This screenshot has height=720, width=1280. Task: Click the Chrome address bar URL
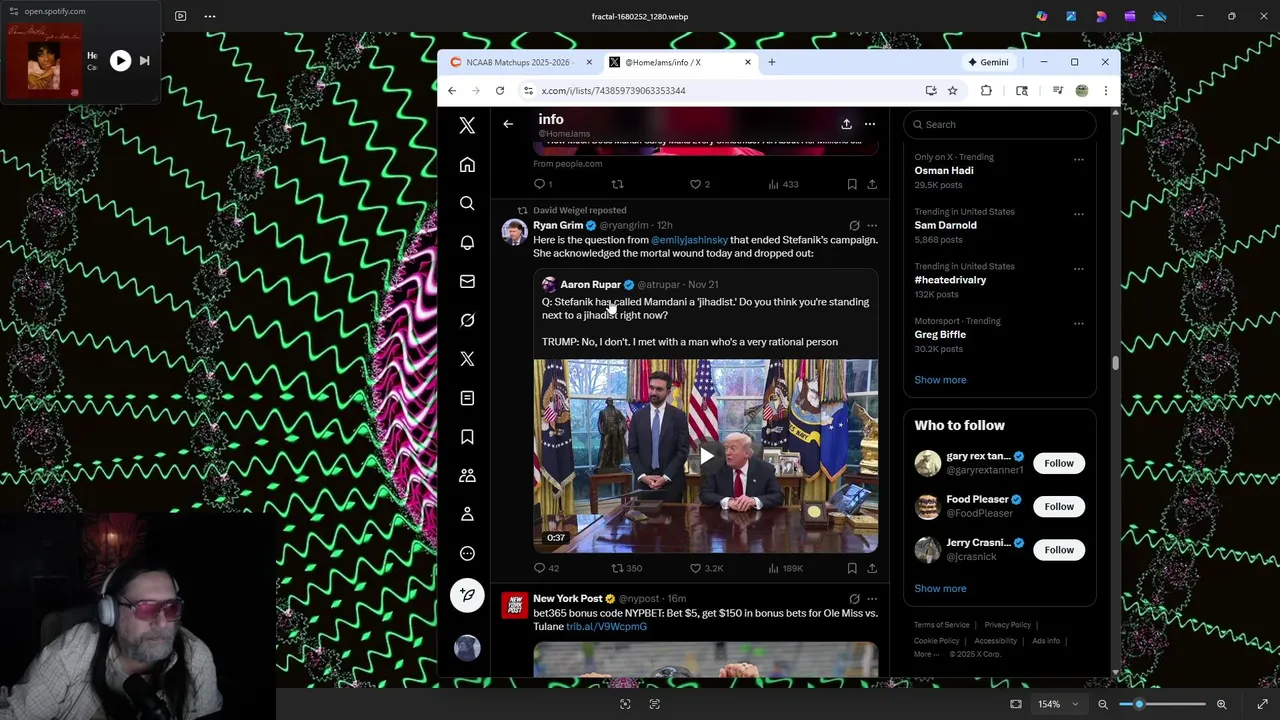613,91
